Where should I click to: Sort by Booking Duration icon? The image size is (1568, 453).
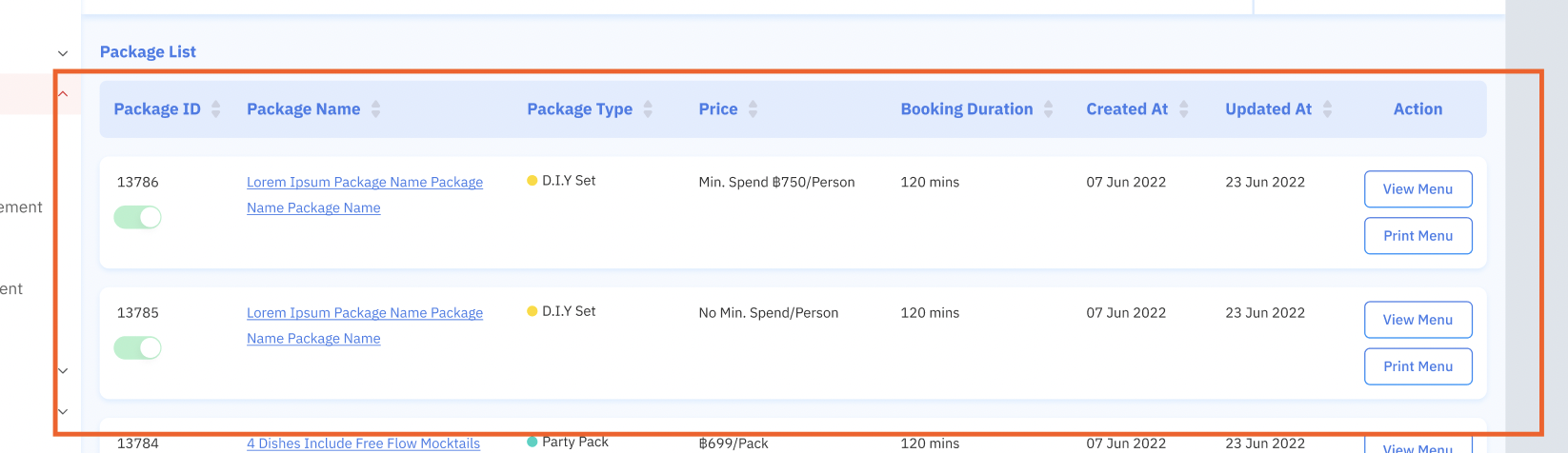click(1048, 109)
